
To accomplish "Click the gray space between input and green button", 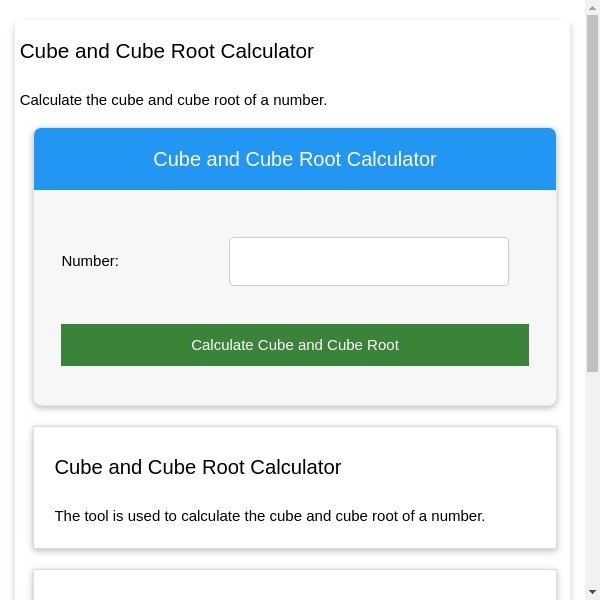I will (x=295, y=305).
